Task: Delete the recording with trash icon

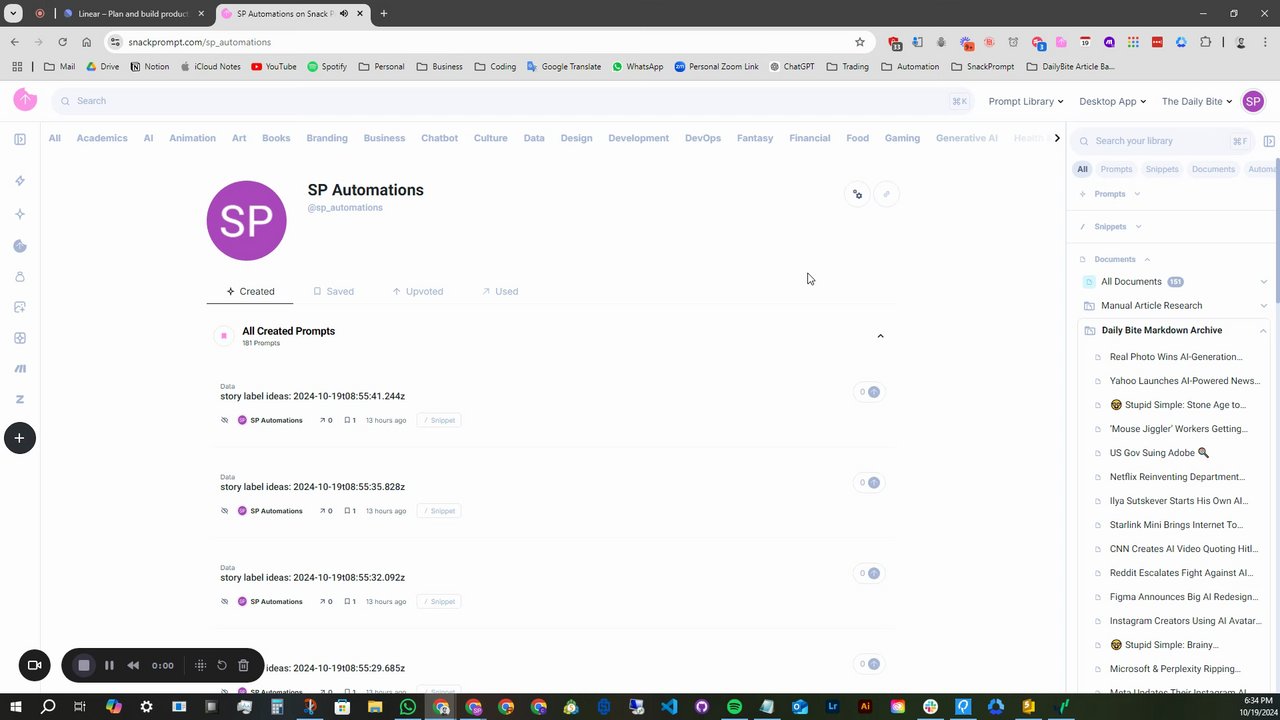Action: [243, 665]
